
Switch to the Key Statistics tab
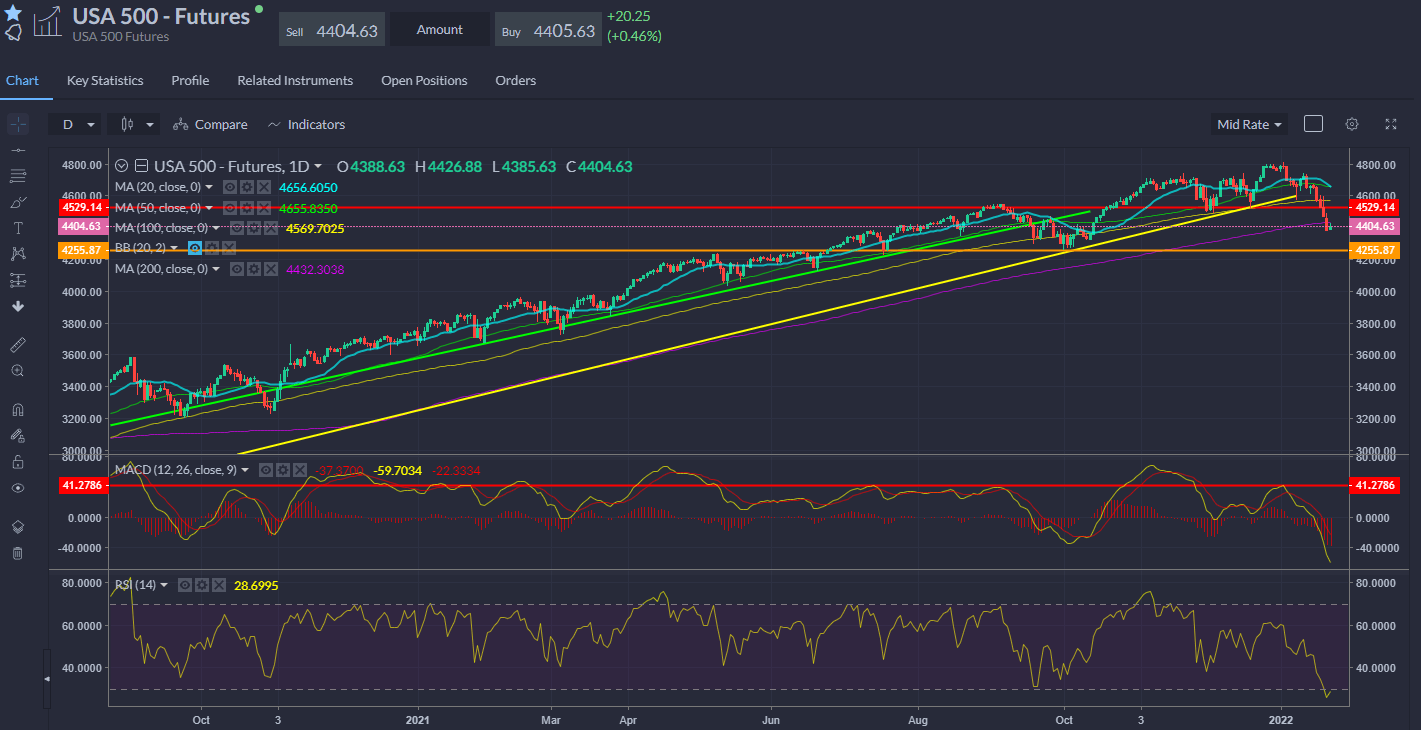tap(105, 80)
